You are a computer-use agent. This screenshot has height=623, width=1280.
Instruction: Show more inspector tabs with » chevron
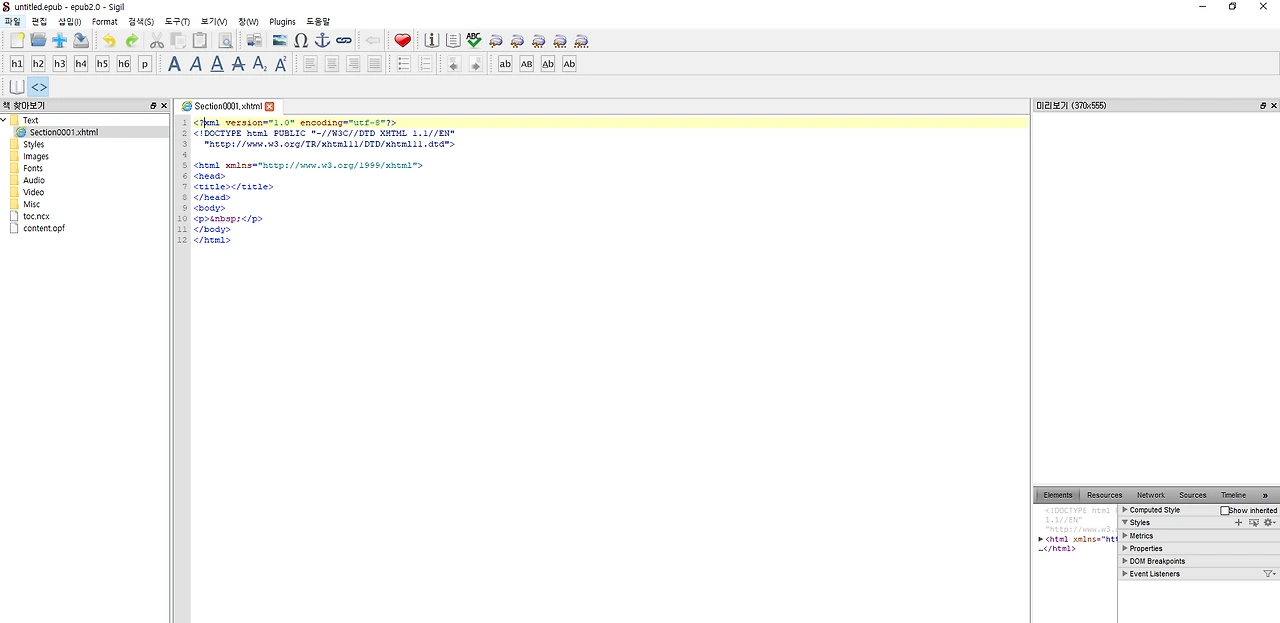(1265, 495)
